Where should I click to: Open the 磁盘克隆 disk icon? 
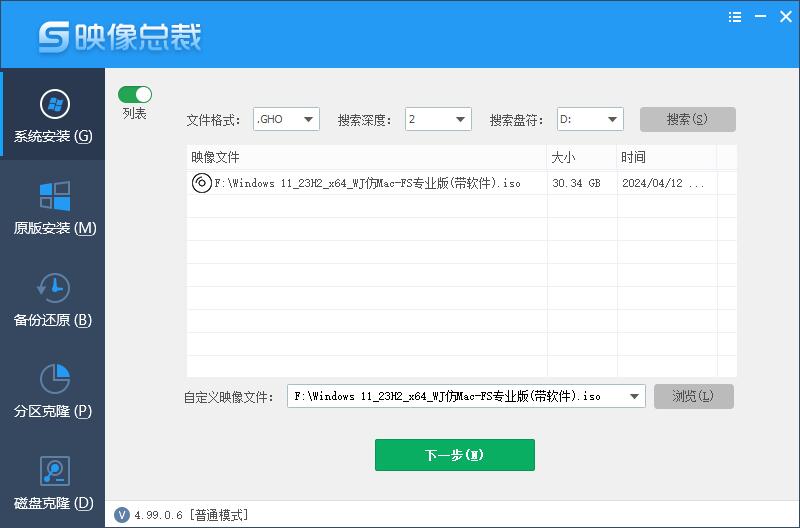[x=53, y=471]
